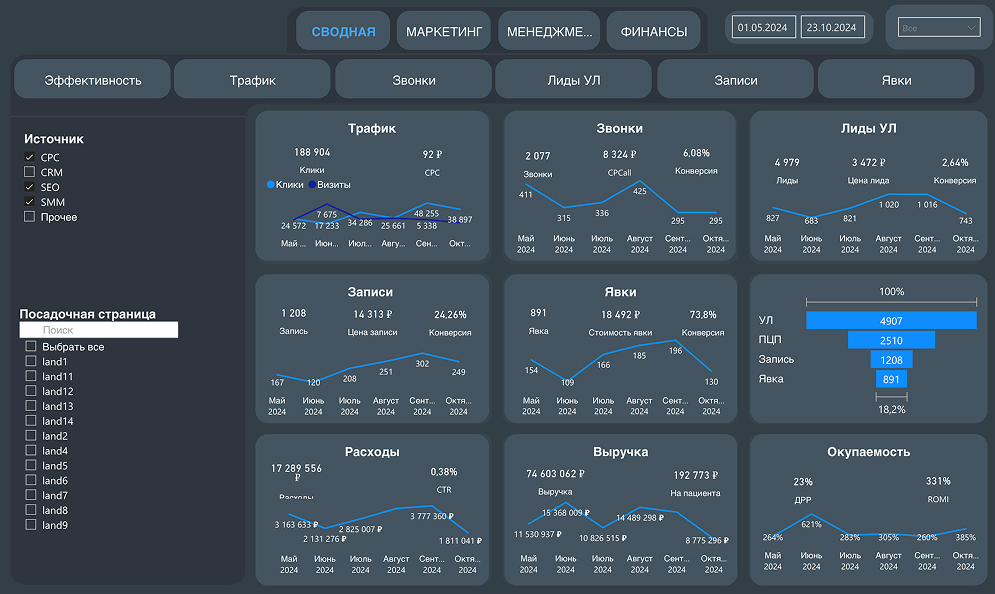
Task: Select the СВОДНАЯ tab
Action: pyautogui.click(x=343, y=31)
